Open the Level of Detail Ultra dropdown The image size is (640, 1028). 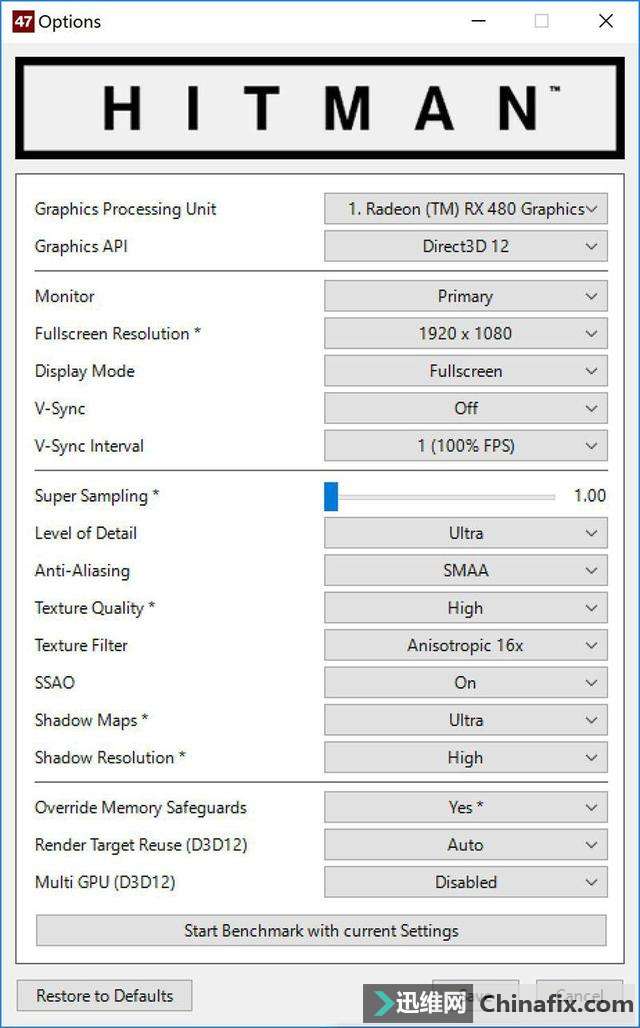pos(466,533)
